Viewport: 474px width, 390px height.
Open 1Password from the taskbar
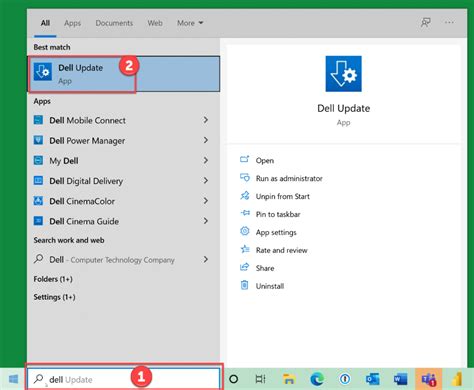coord(345,379)
